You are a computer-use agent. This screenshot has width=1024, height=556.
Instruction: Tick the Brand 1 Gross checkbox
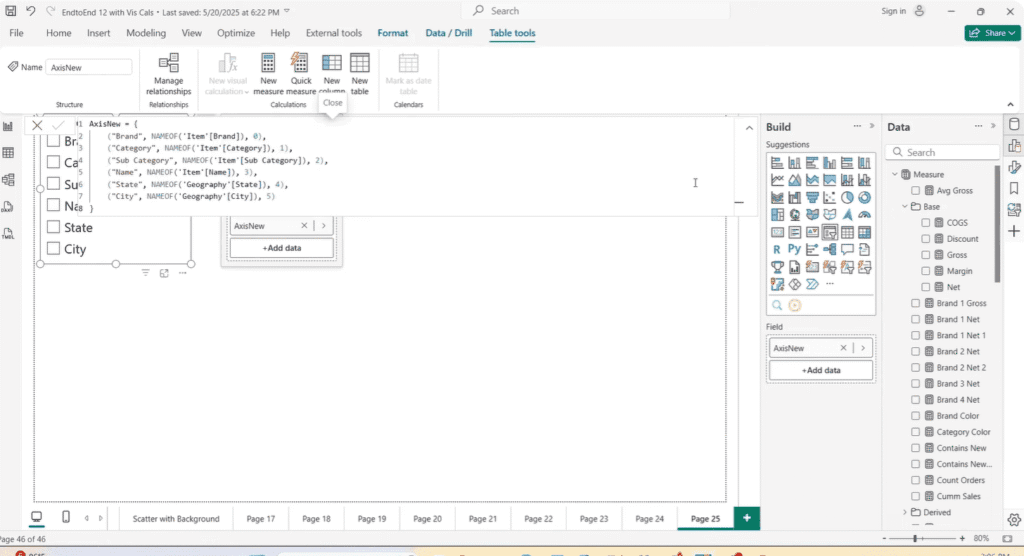click(916, 303)
